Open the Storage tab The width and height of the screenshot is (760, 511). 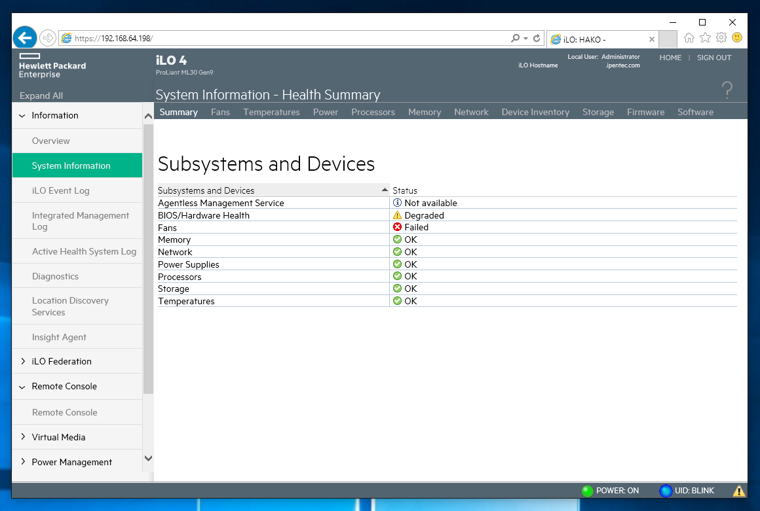point(598,112)
